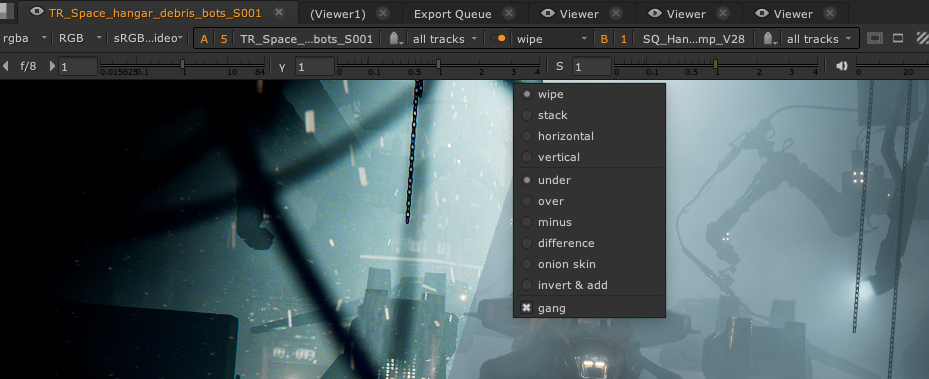The width and height of the screenshot is (929, 379).
Task: Decrease the f/8 gain with left arrow
Action: tap(6, 66)
